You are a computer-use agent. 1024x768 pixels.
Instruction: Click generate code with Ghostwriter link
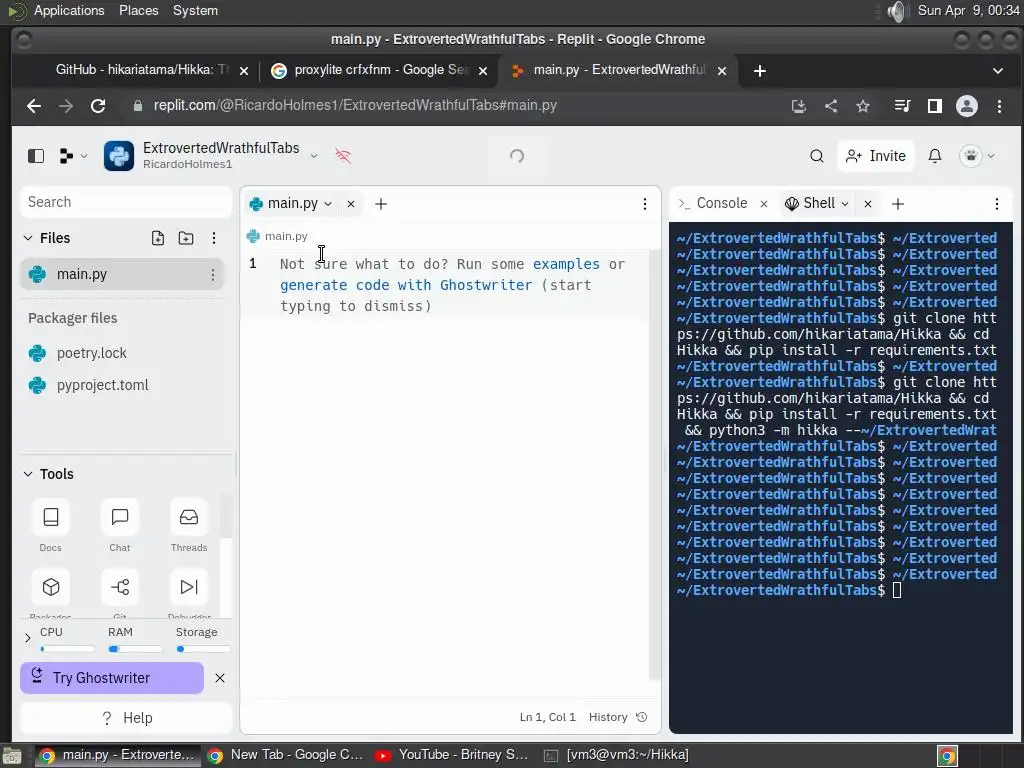[x=406, y=285]
